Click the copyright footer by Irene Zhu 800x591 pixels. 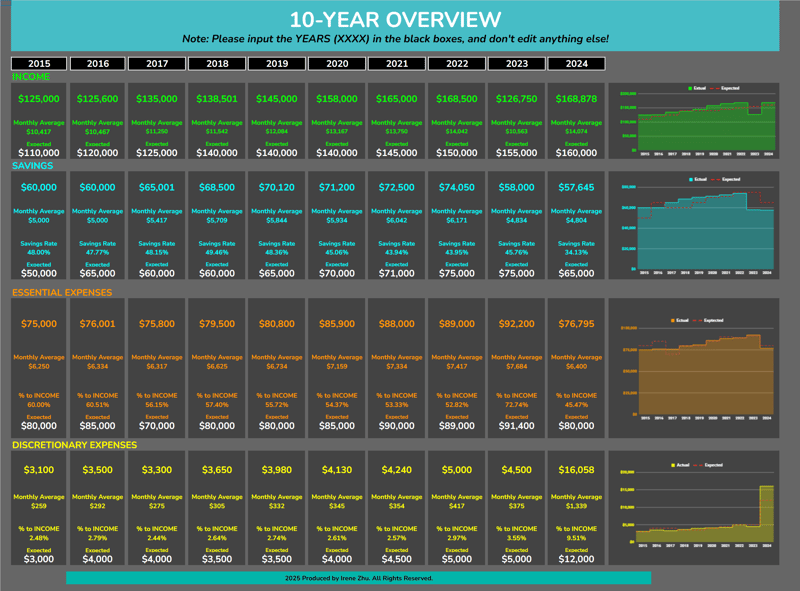coord(358,578)
